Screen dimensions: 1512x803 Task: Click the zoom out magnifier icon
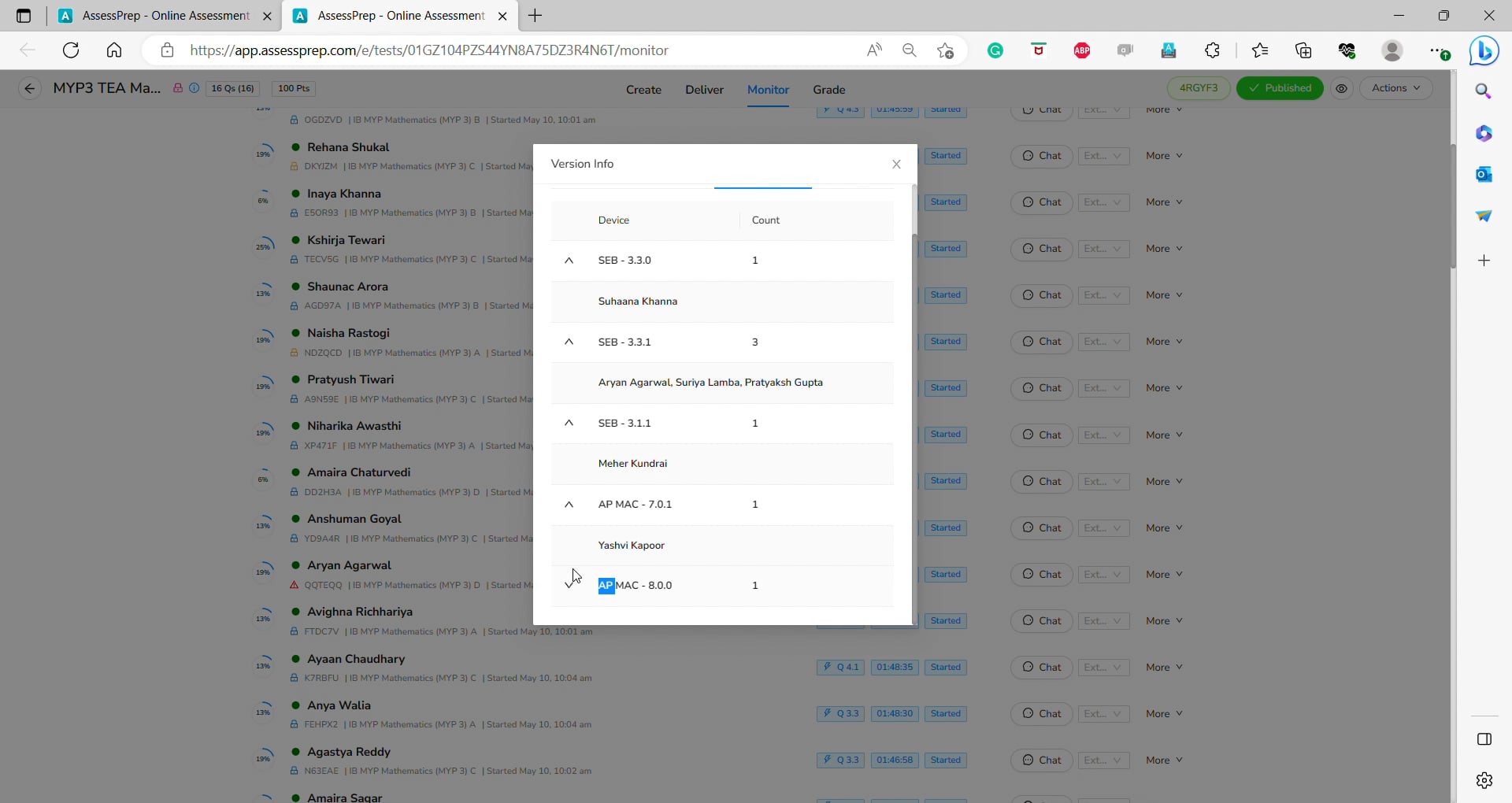tap(910, 50)
